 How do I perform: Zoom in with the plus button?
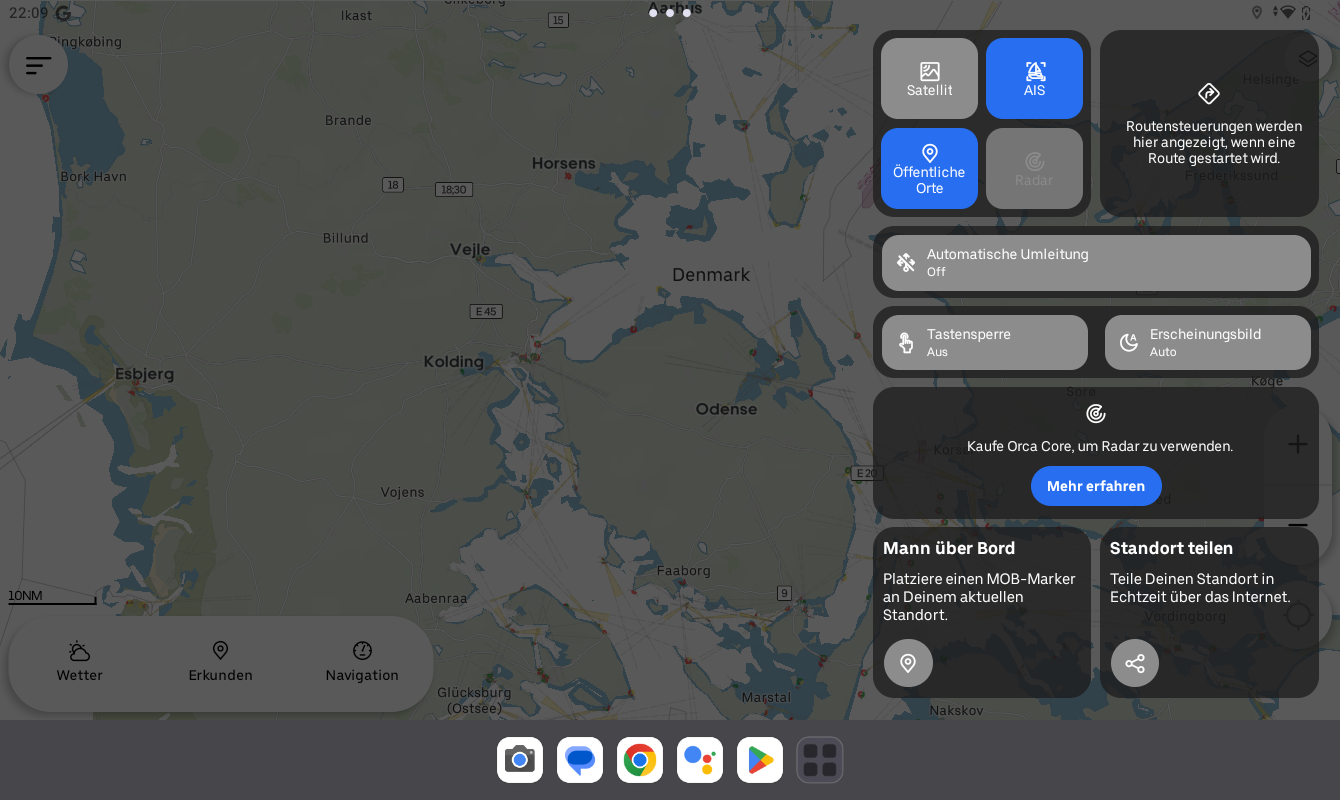click(1297, 444)
